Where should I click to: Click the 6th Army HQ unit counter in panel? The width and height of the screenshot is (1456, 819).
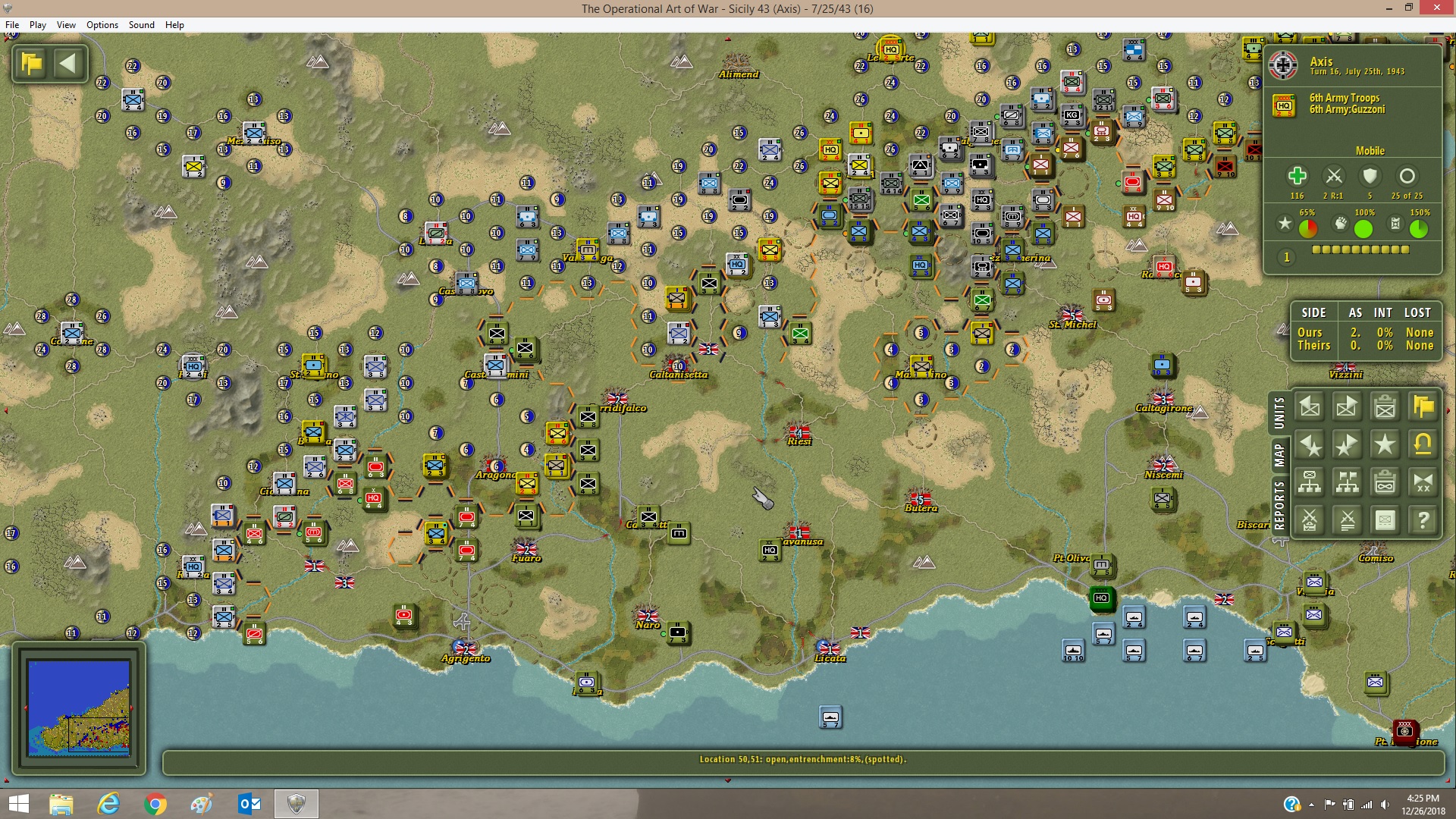(1284, 105)
